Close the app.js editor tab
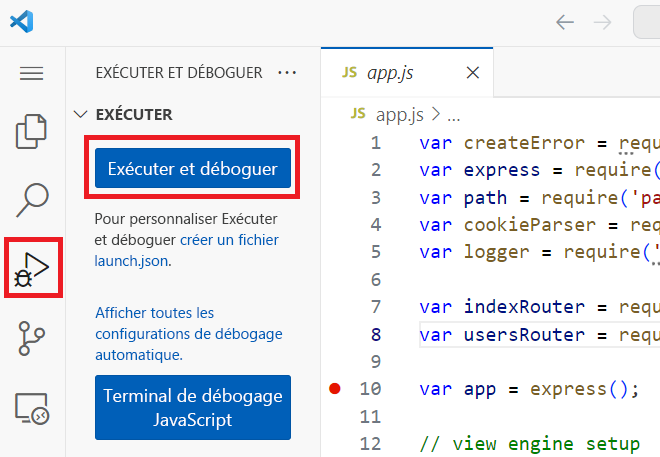Screen dimensions: 660x457 pos(473,73)
